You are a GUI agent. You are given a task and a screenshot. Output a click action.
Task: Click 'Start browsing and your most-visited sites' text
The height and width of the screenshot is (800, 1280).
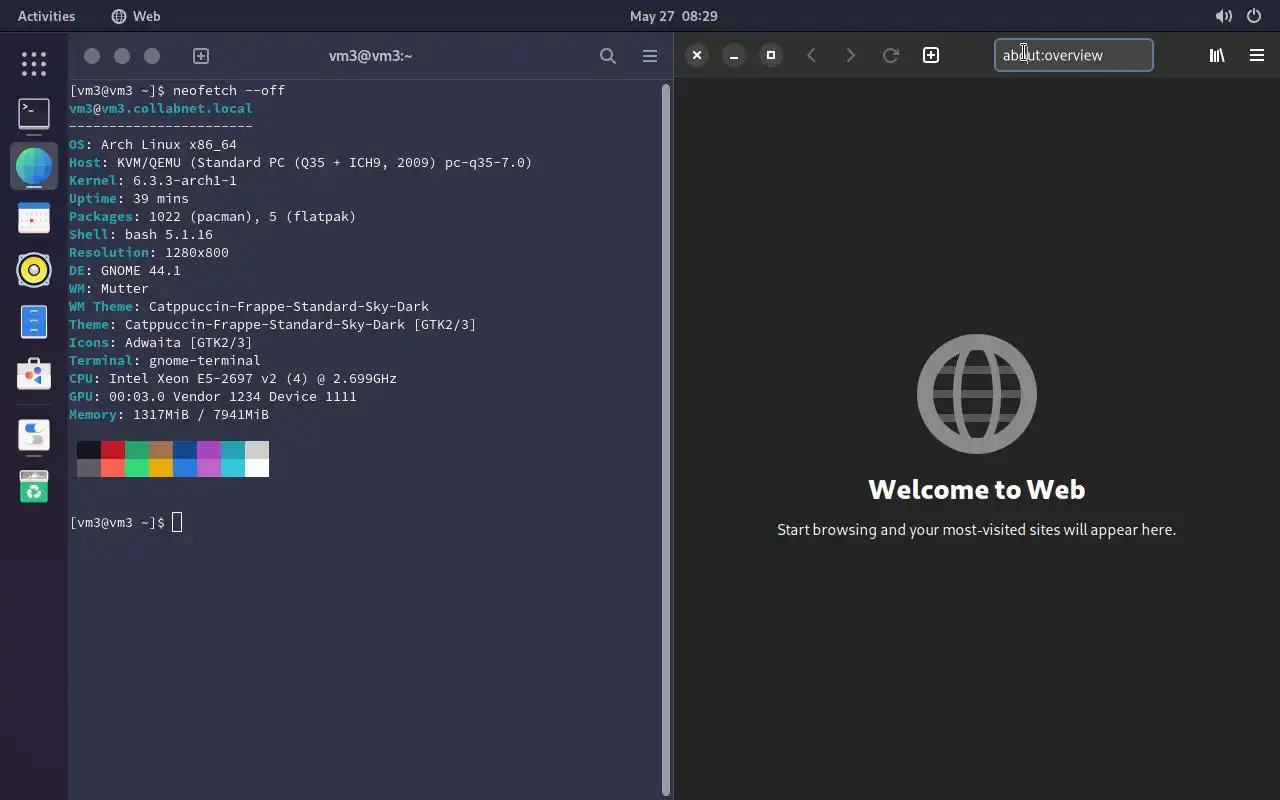[976, 530]
